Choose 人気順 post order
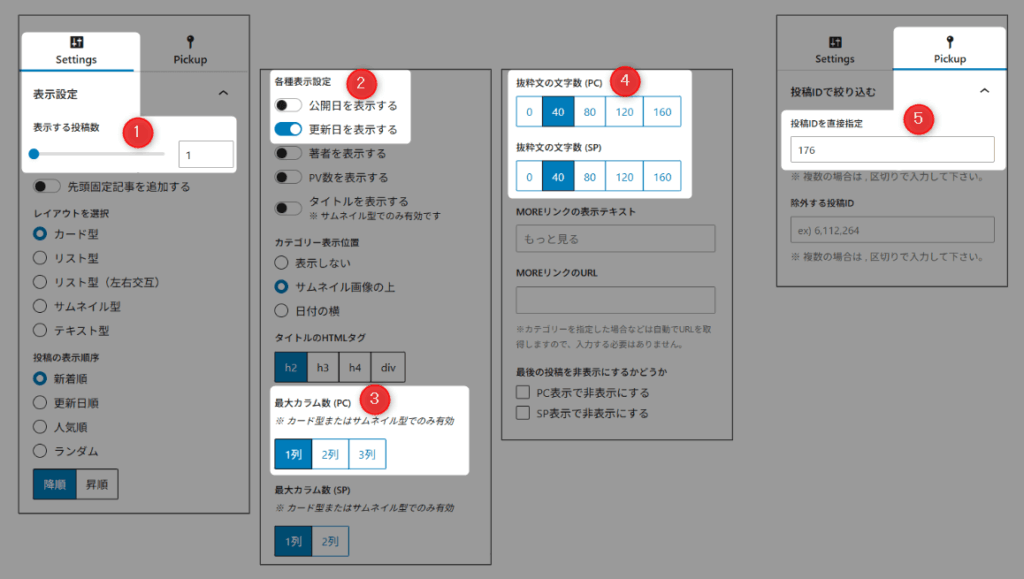1024x579 pixels. 40,427
